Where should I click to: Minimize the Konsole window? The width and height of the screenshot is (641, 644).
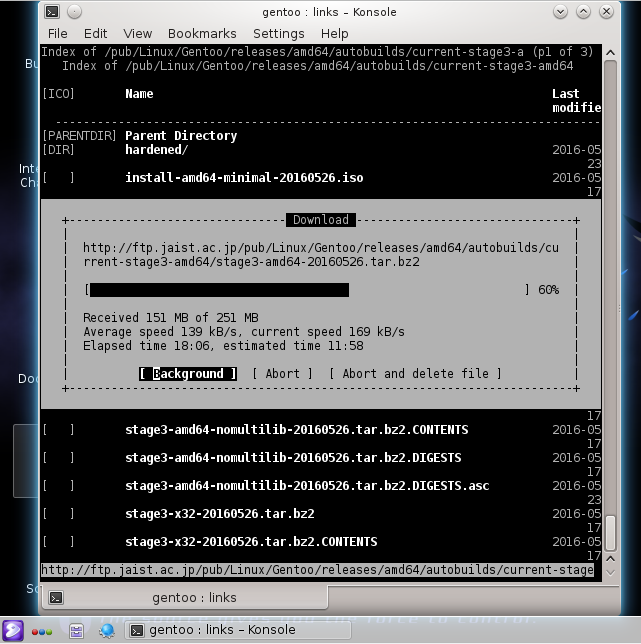pyautogui.click(x=560, y=12)
